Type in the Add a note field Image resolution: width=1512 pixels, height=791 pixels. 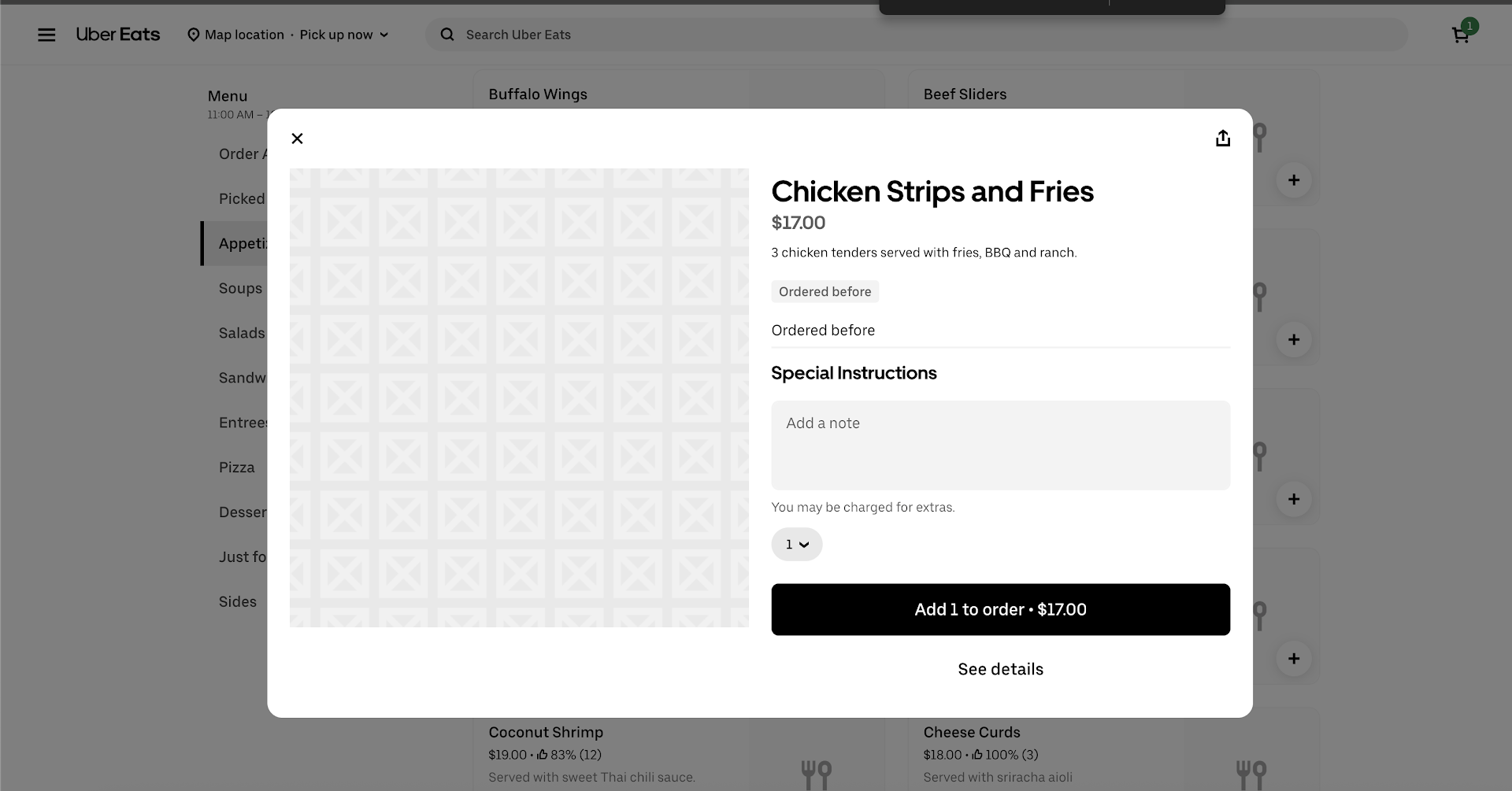1000,445
